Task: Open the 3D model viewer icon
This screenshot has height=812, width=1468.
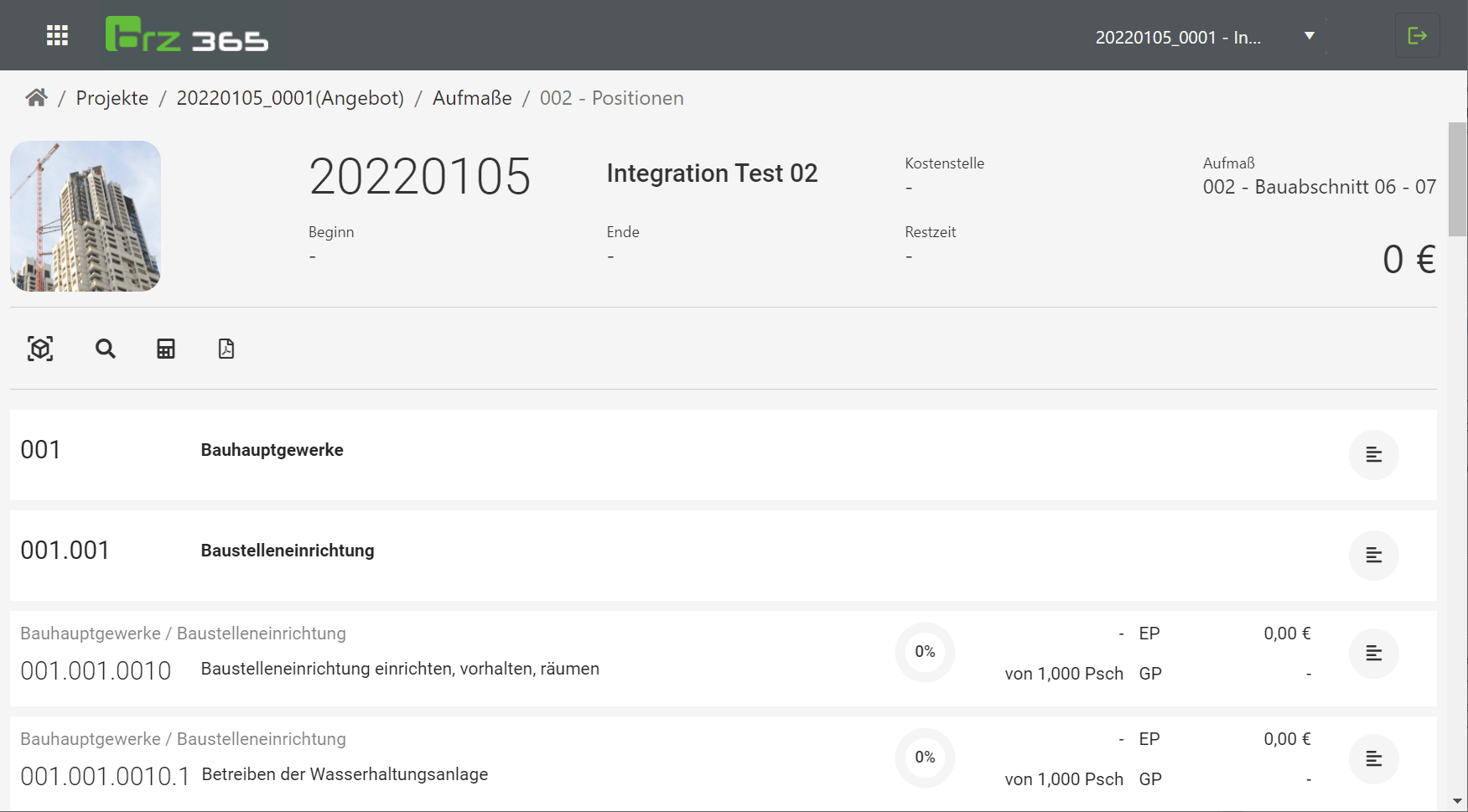Action: pyautogui.click(x=40, y=349)
